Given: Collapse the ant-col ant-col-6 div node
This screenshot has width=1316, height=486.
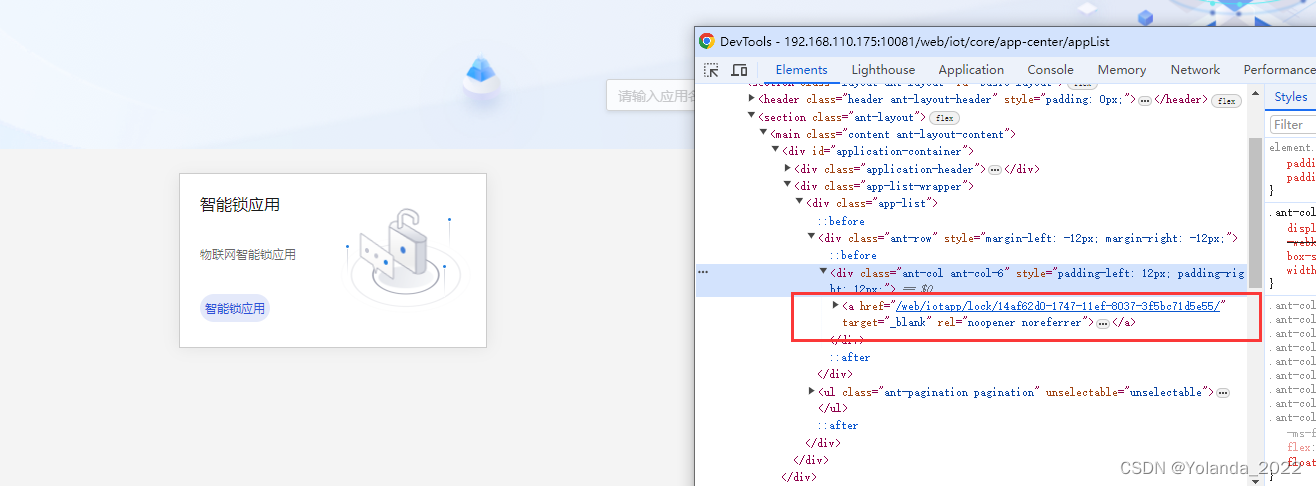Looking at the screenshot, I should point(823,272).
